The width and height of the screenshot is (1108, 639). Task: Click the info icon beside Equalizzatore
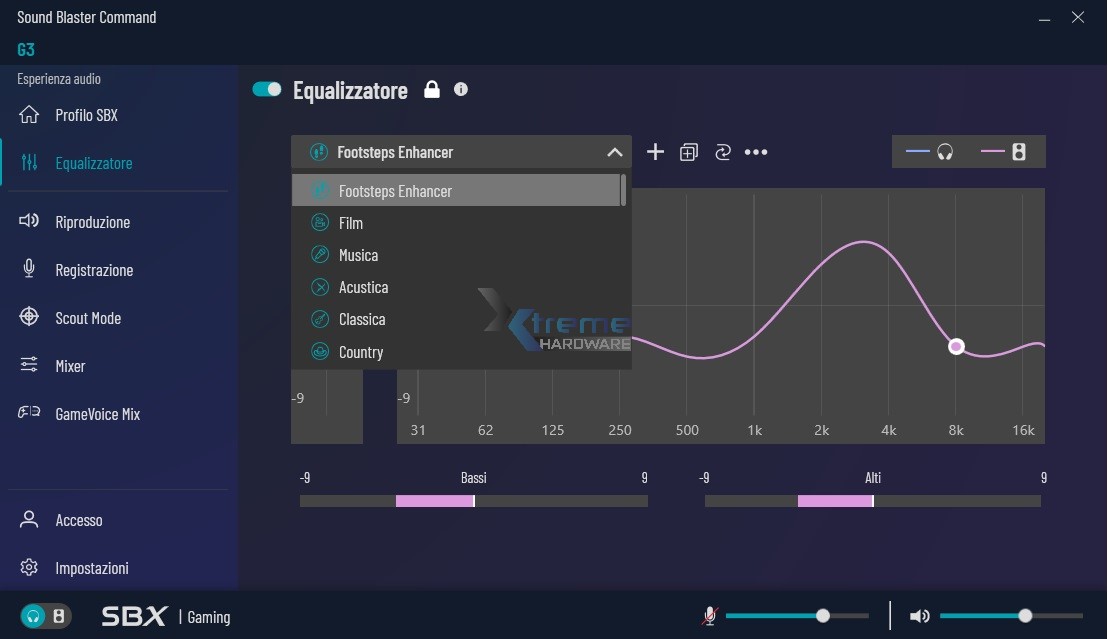click(x=461, y=89)
